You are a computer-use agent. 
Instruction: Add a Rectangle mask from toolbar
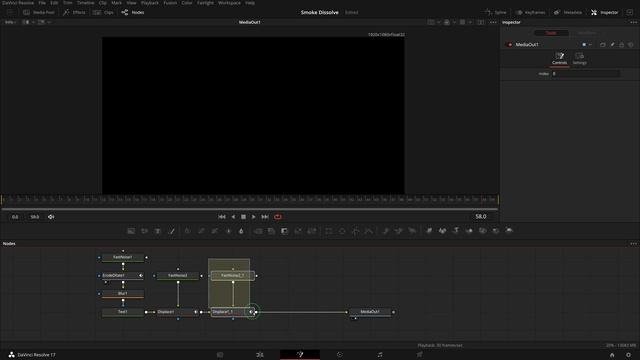coord(329,231)
